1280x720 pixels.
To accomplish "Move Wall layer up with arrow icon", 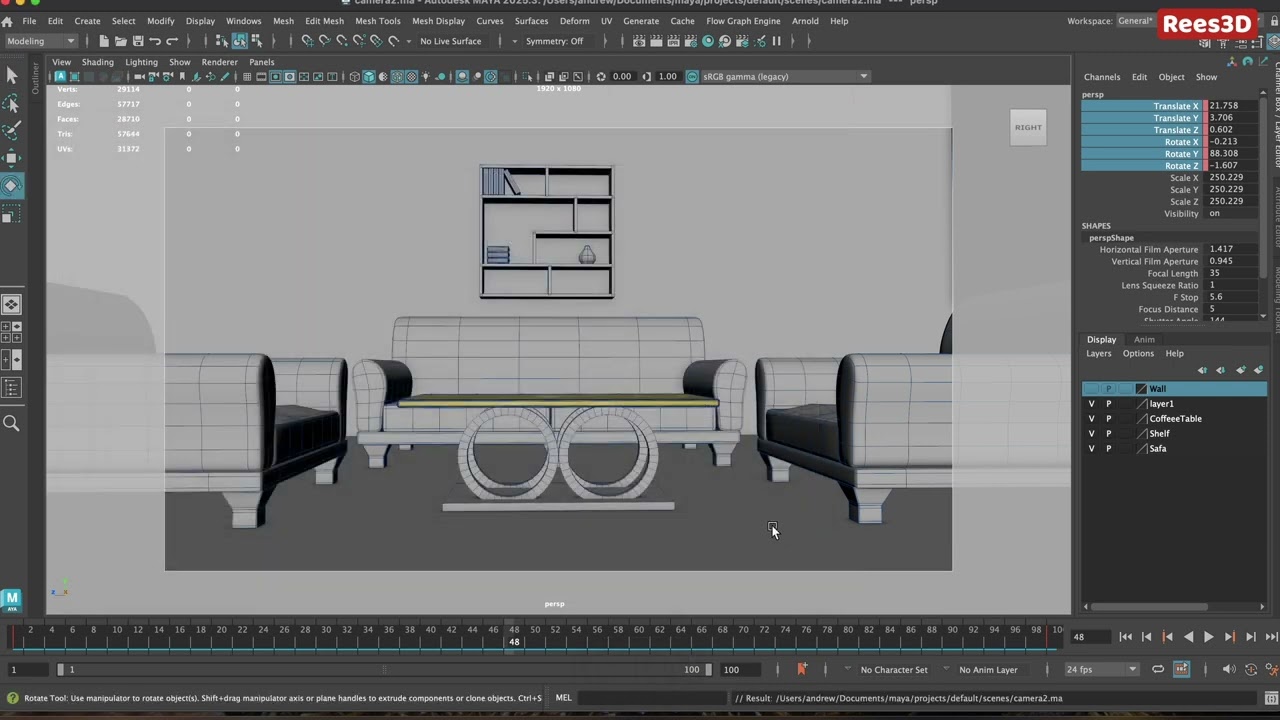I will coord(1202,370).
